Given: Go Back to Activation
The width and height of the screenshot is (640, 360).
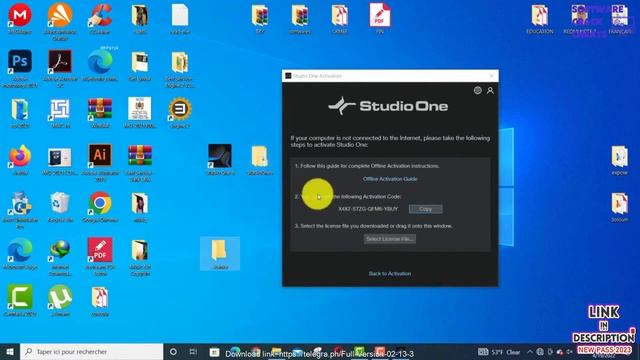Looking at the screenshot, I should tap(390, 273).
